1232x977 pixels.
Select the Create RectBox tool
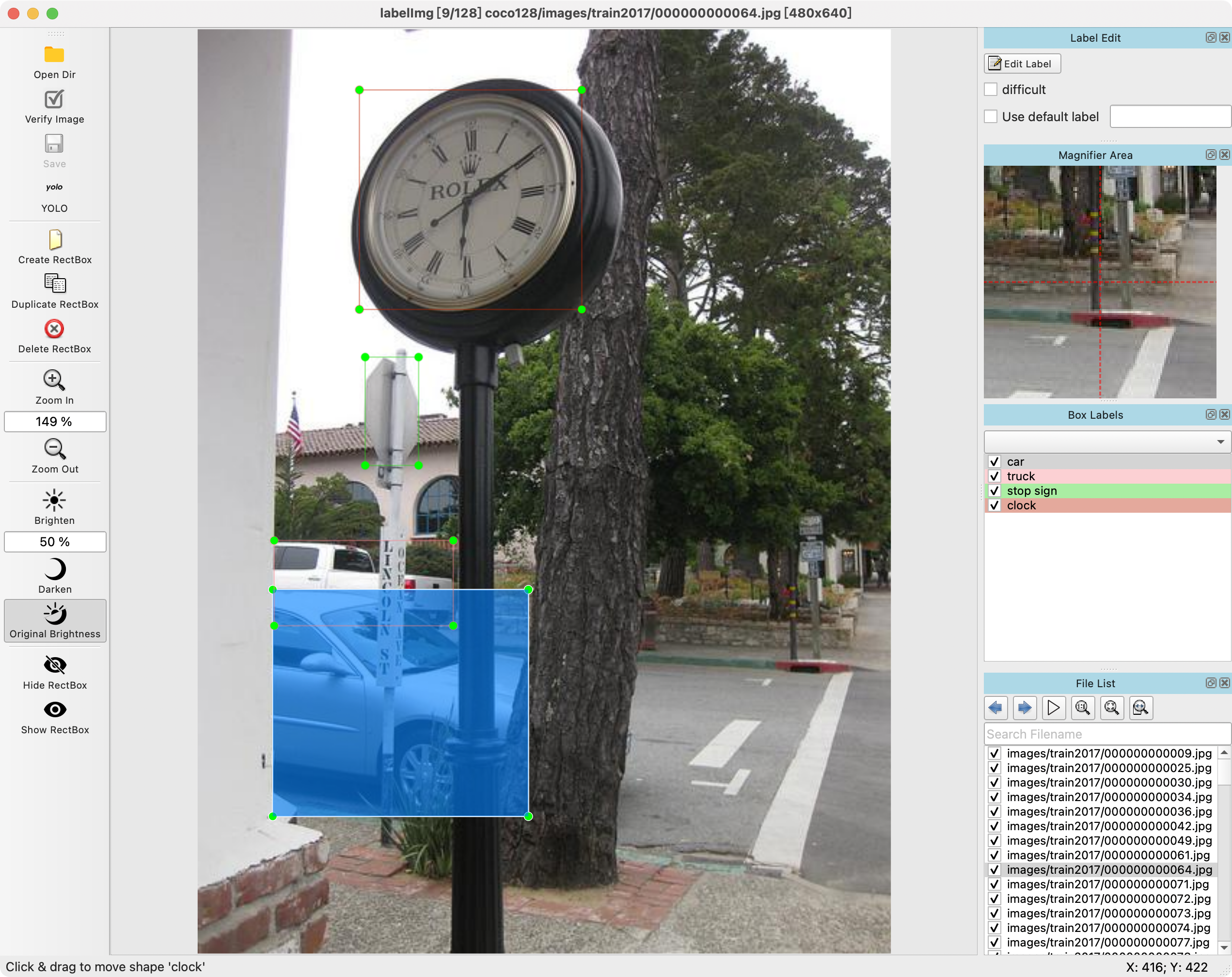click(x=54, y=240)
